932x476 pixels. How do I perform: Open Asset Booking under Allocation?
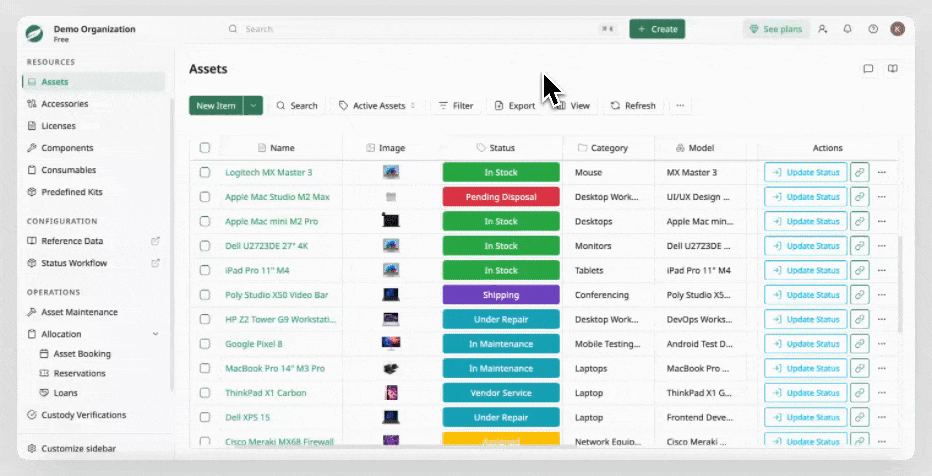[82, 354]
